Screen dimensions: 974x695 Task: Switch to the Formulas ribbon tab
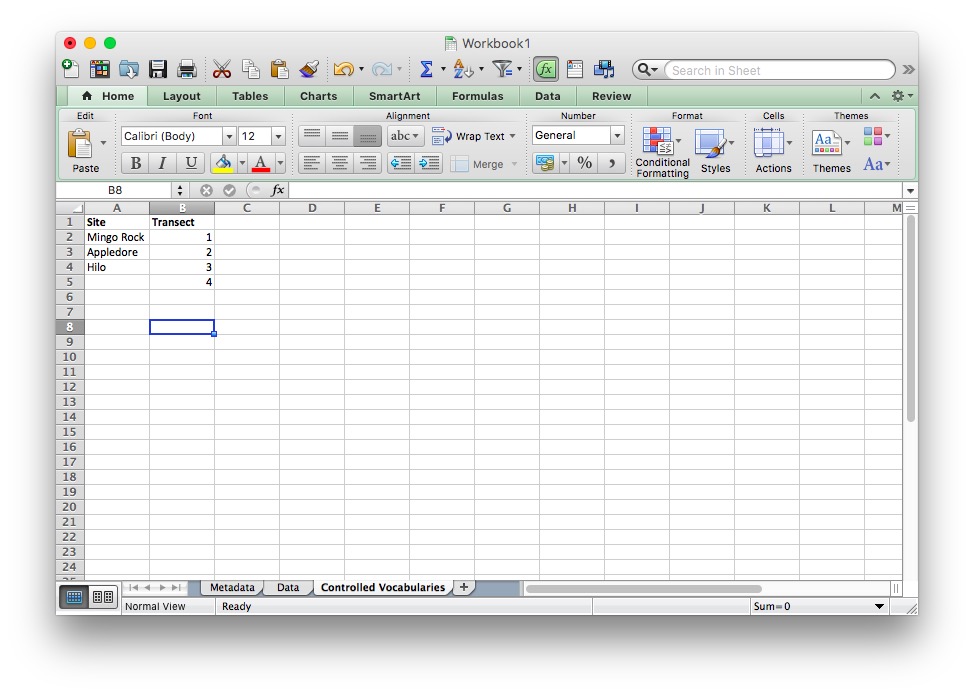[477, 96]
